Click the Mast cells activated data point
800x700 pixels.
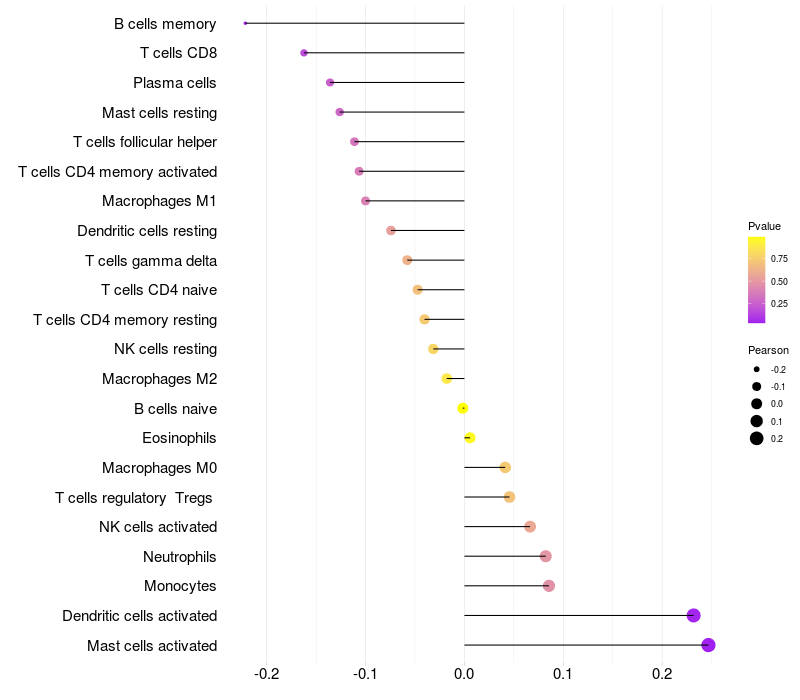coord(708,645)
